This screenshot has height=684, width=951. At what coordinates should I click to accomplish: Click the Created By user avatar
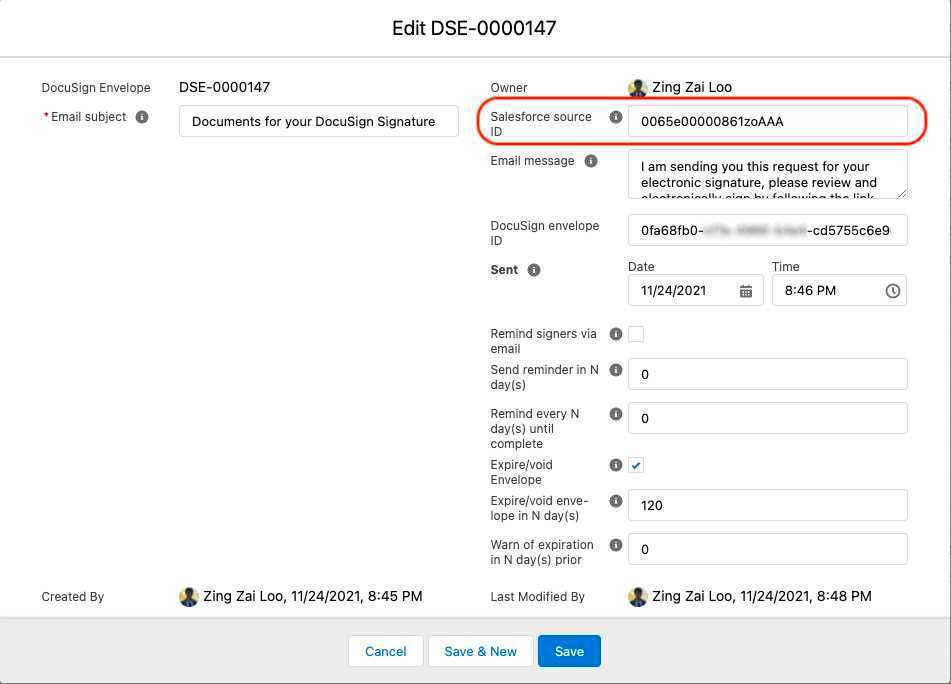(188, 596)
